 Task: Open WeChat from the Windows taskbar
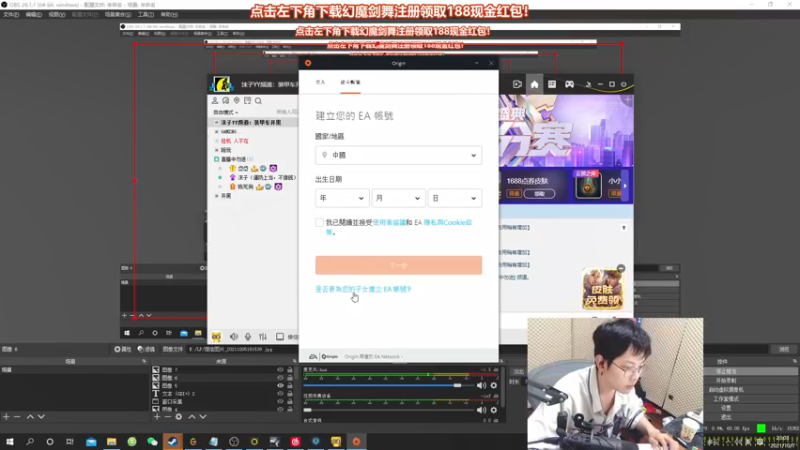point(152,441)
